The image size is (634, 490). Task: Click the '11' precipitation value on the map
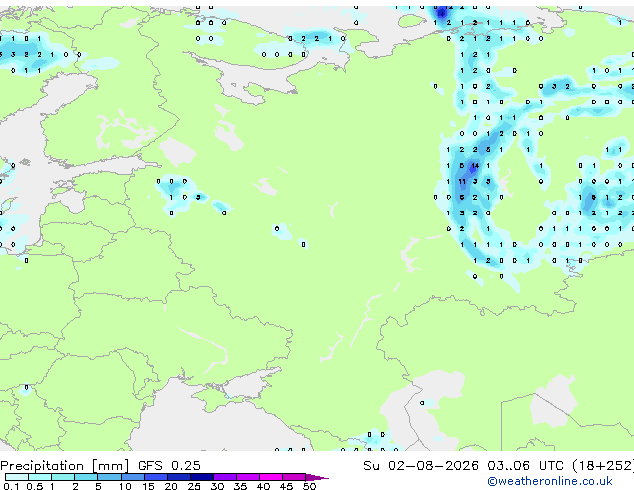coord(462,182)
